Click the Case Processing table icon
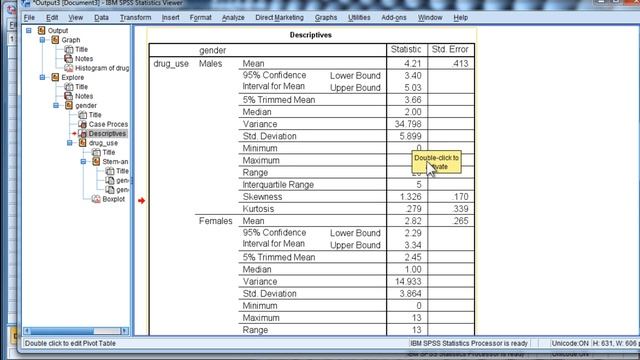The width and height of the screenshot is (640, 360). [x=82, y=124]
